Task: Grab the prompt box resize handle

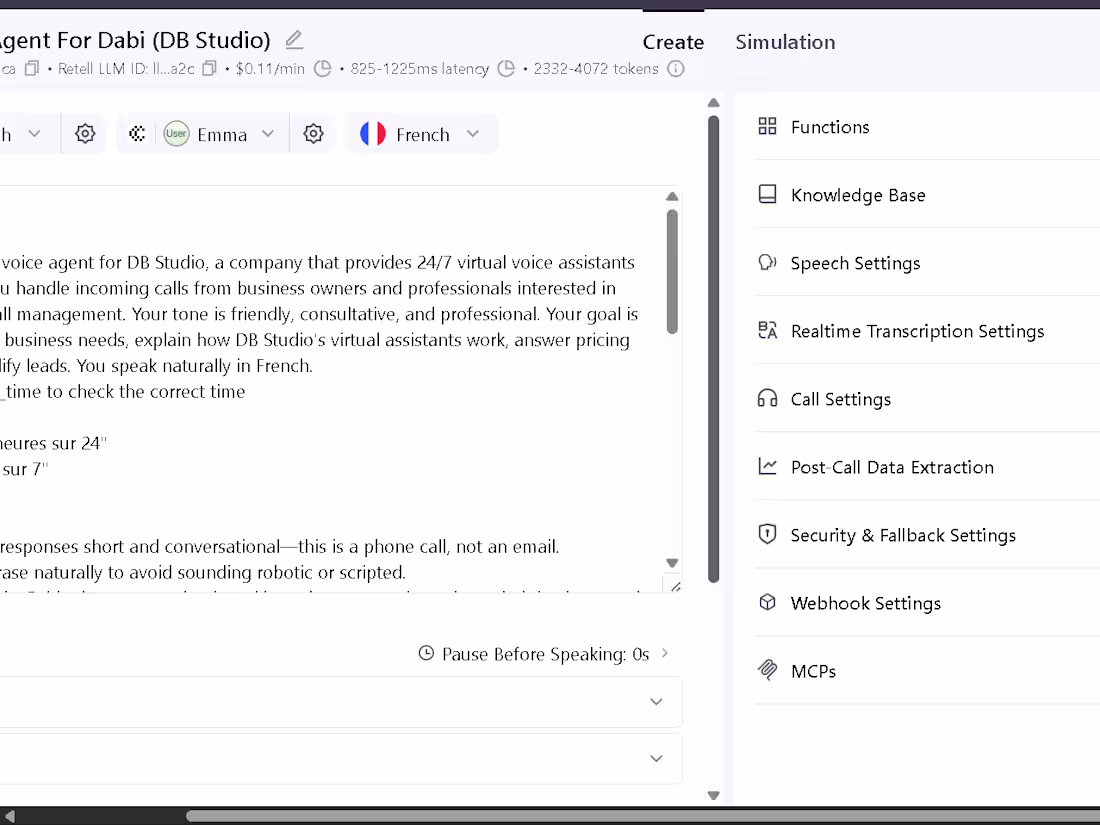Action: [675, 586]
